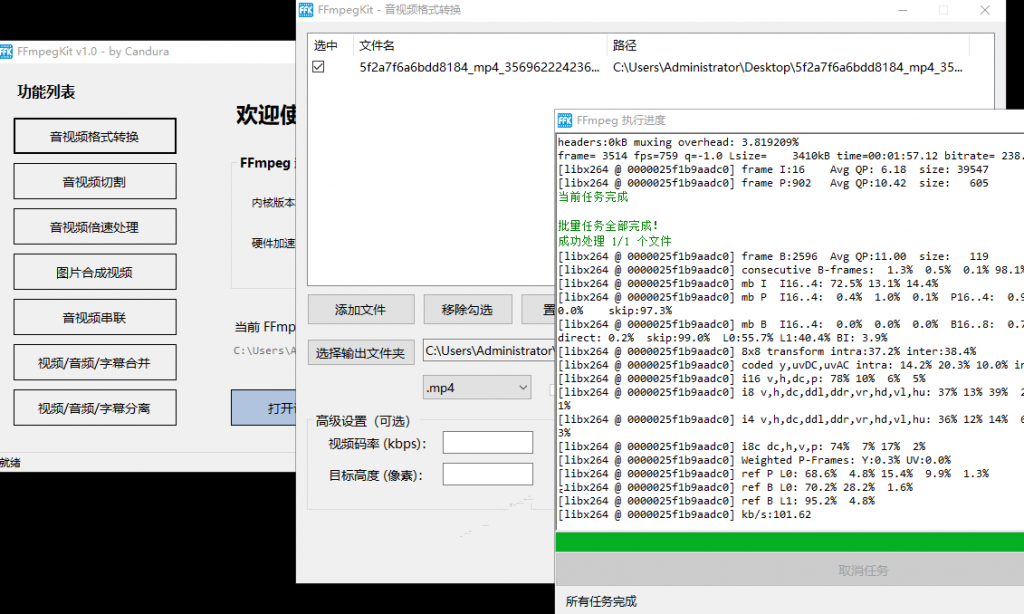Image resolution: width=1024 pixels, height=614 pixels.
Task: Open 音视频倍速处理 function
Action: [95, 227]
